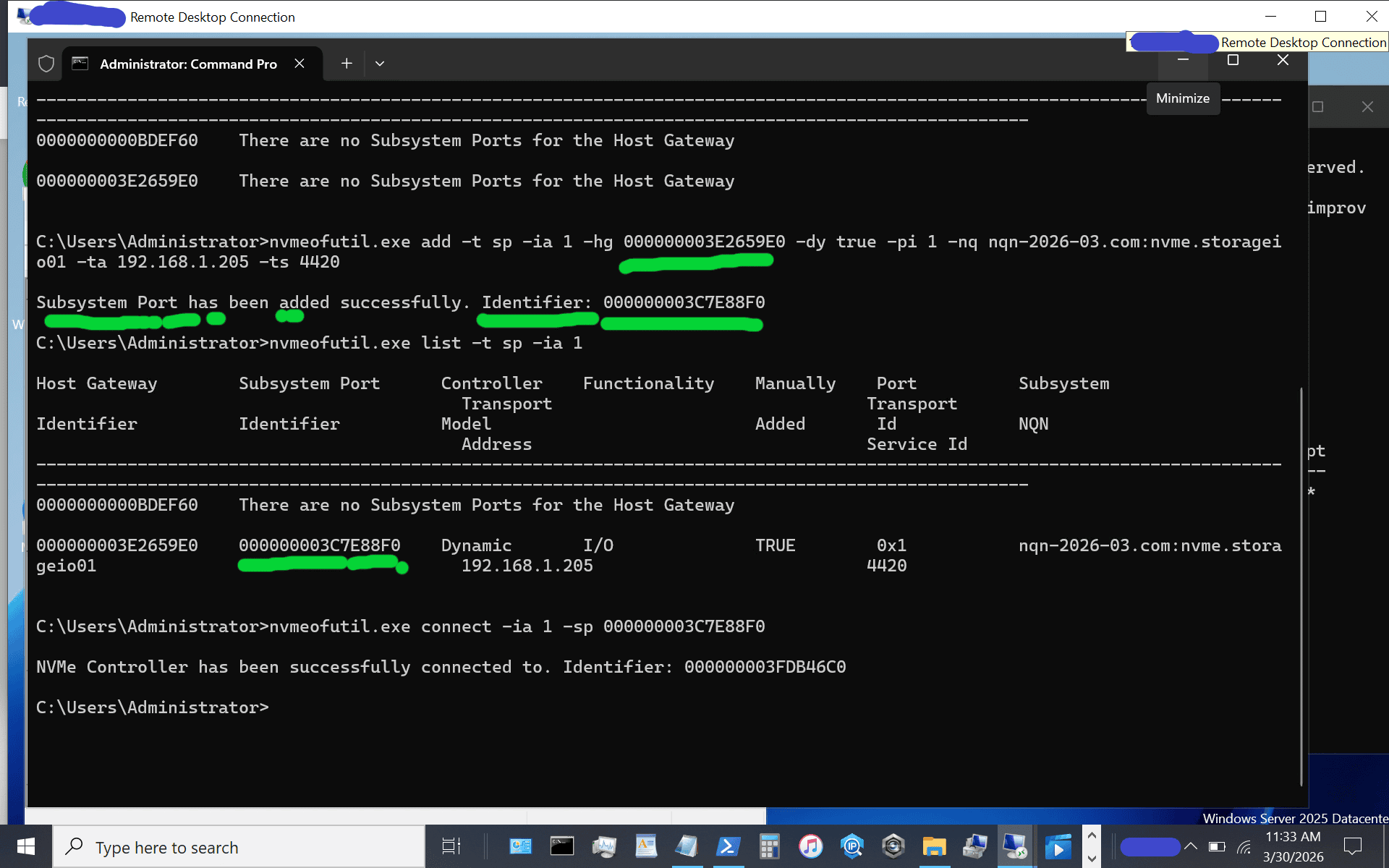Screen dimensions: 1389x868
Task: Open the media player taskbar icon
Action: [1058, 846]
